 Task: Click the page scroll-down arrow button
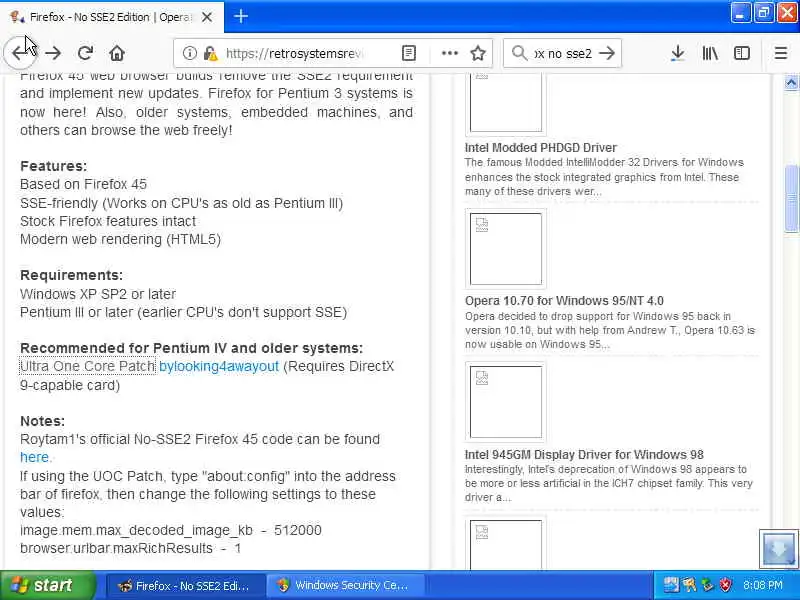(x=779, y=548)
